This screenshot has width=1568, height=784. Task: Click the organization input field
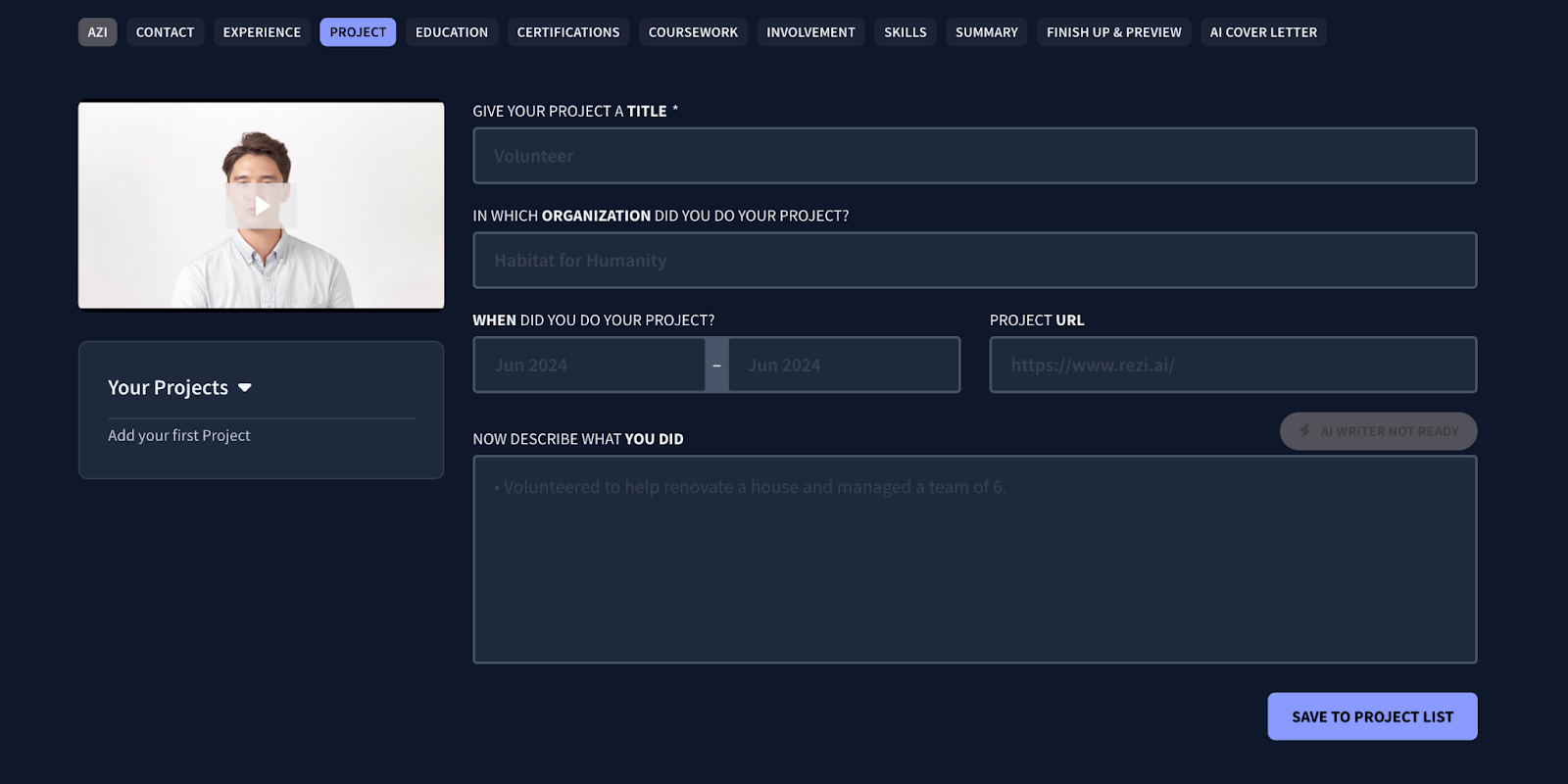(x=975, y=261)
